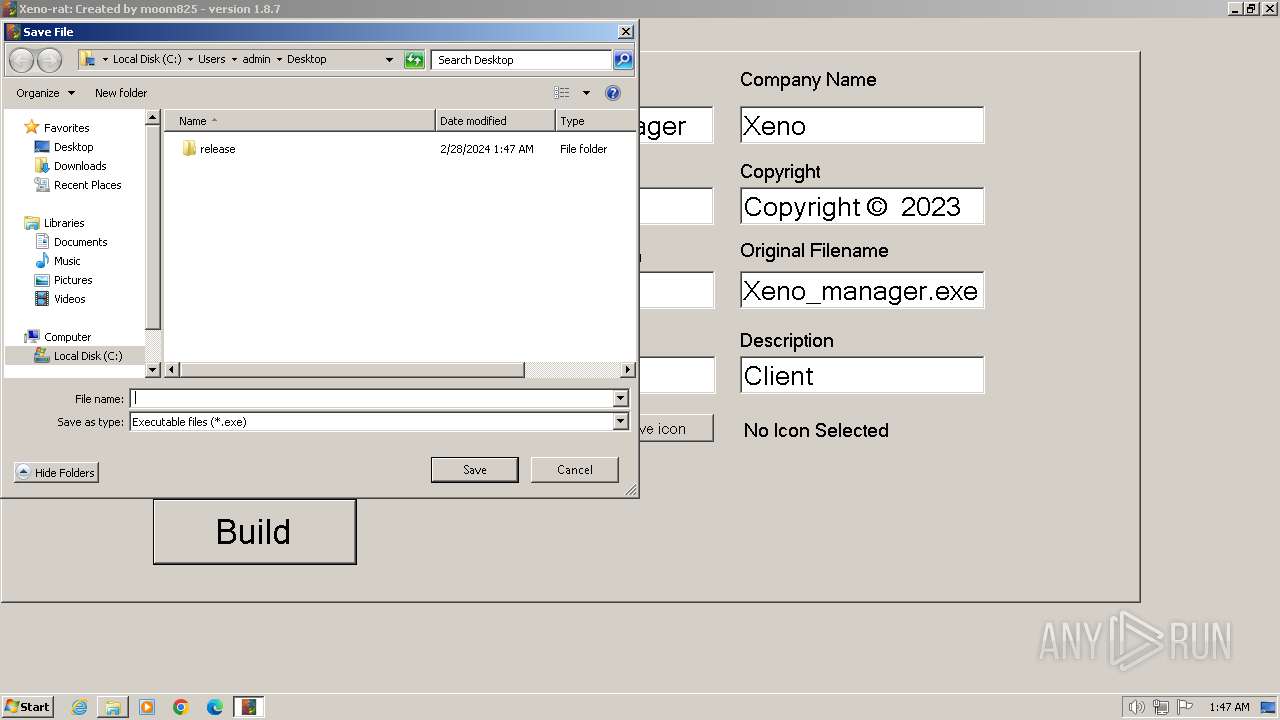Open Documents library
Viewport: 1280px width, 720px height.
[80, 242]
